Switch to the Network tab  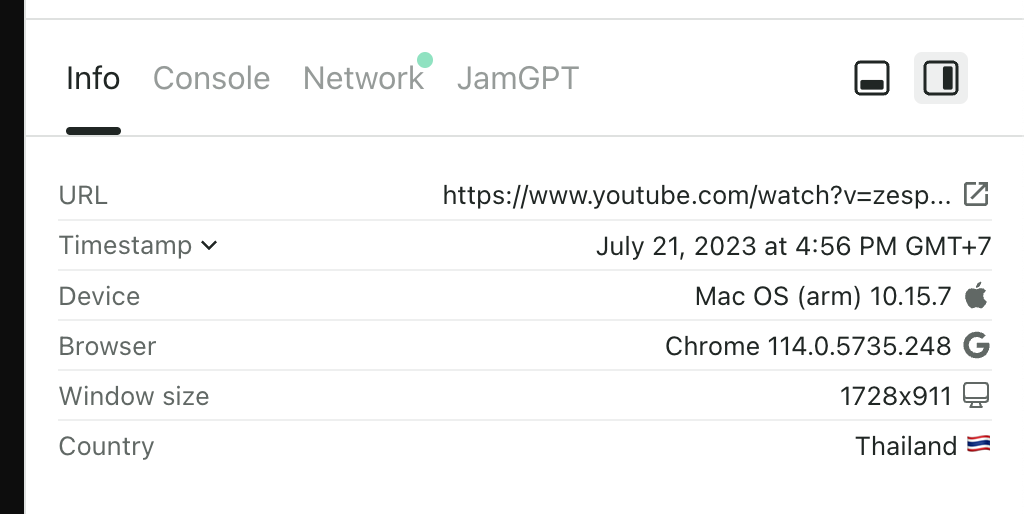click(x=363, y=78)
